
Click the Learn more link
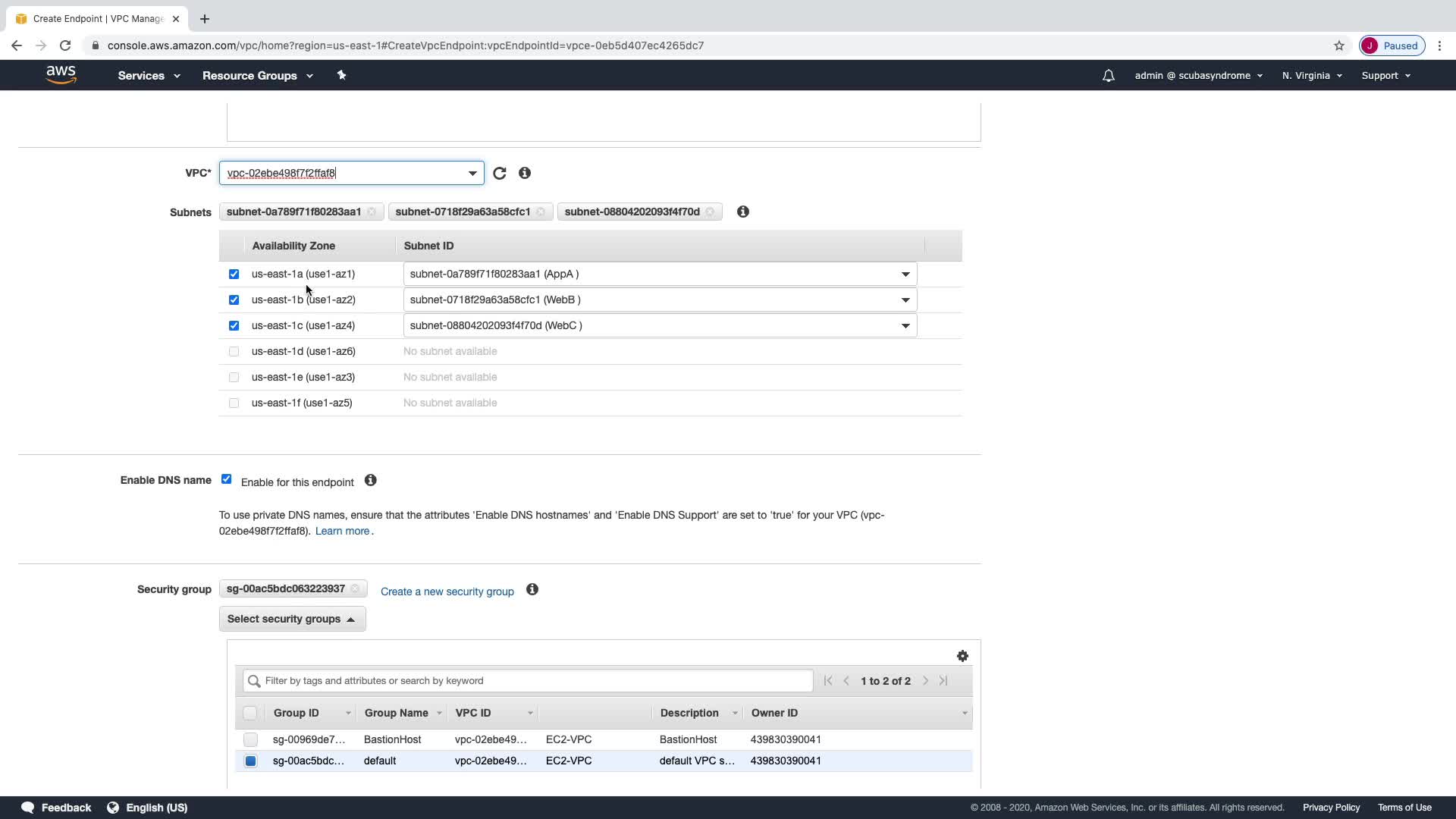coord(342,532)
